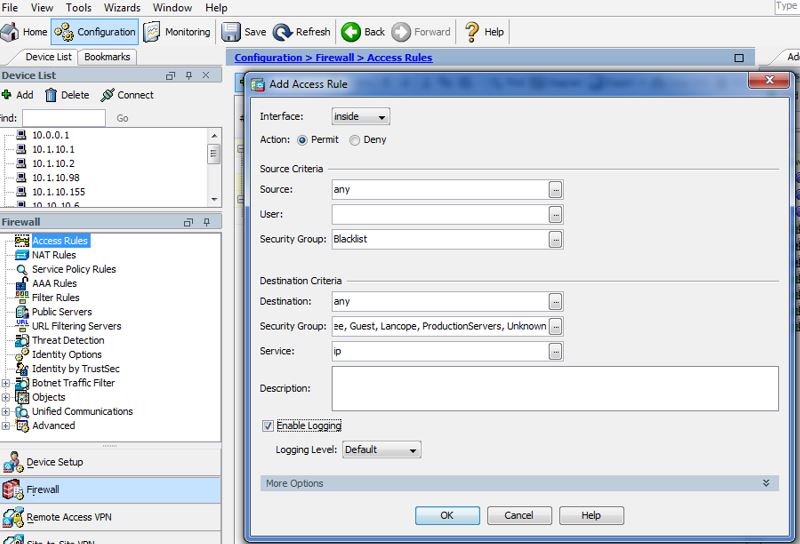The image size is (800, 544).
Task: Go Back to previous screen
Action: (363, 32)
